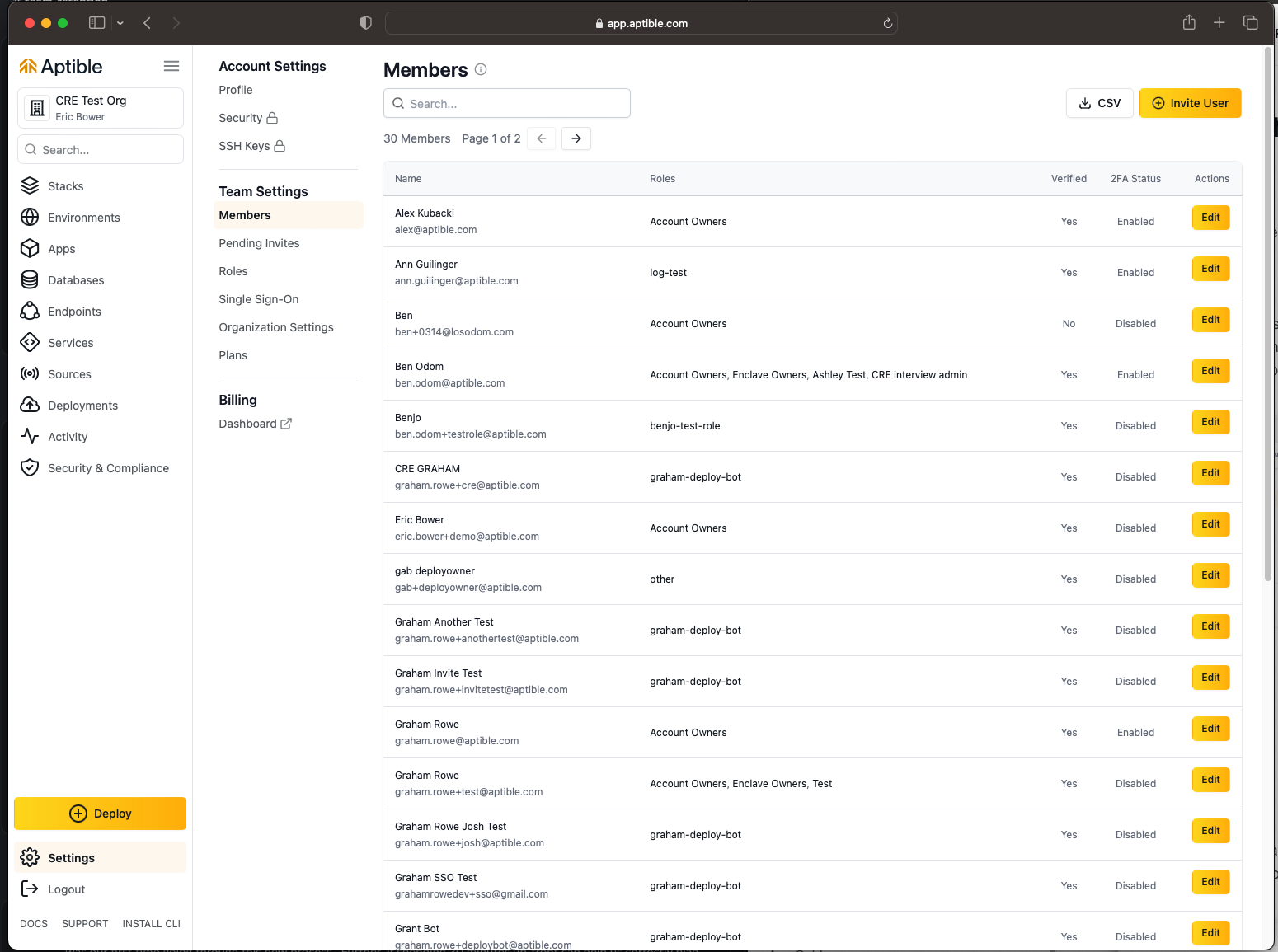Click the Services diamond icon
The height and width of the screenshot is (952, 1278).
click(x=30, y=343)
